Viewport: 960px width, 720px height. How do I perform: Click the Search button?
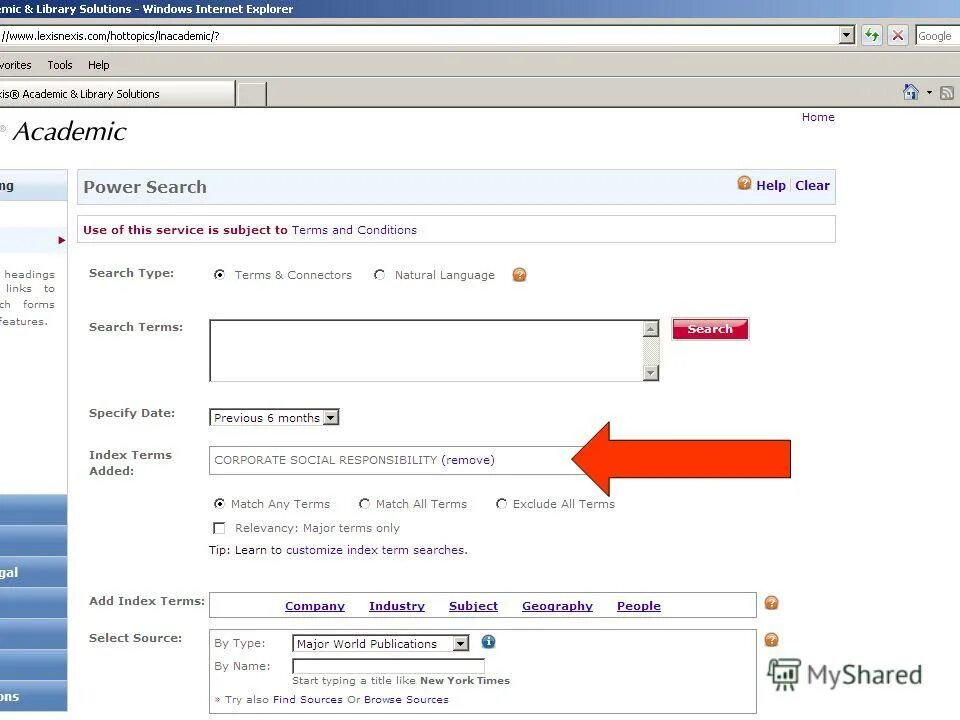(x=710, y=328)
